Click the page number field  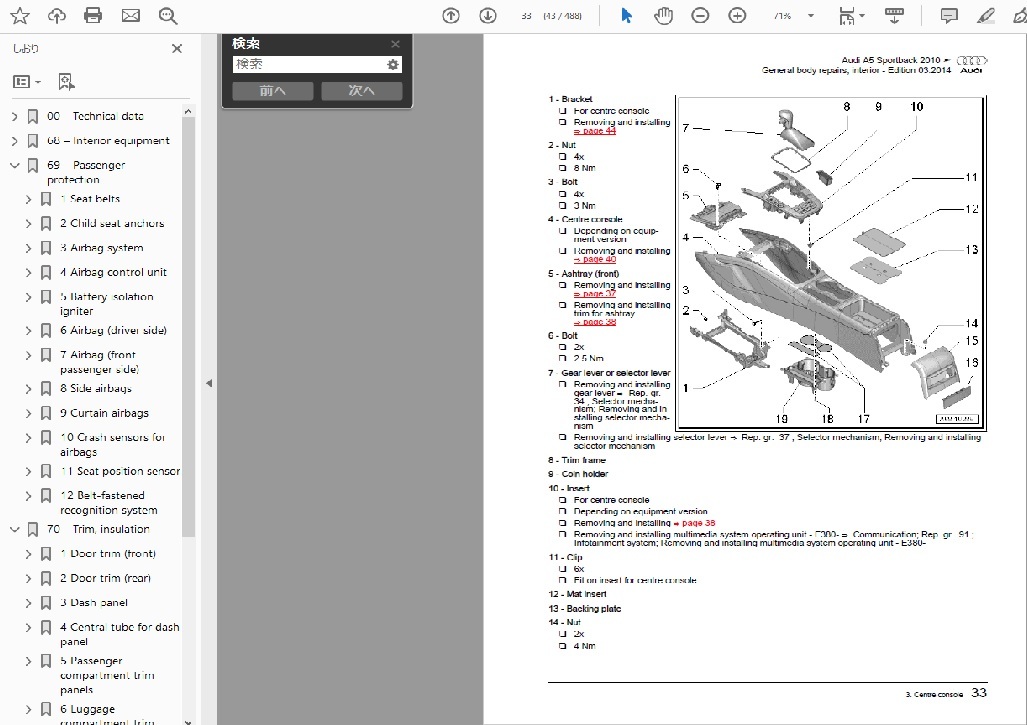(526, 16)
